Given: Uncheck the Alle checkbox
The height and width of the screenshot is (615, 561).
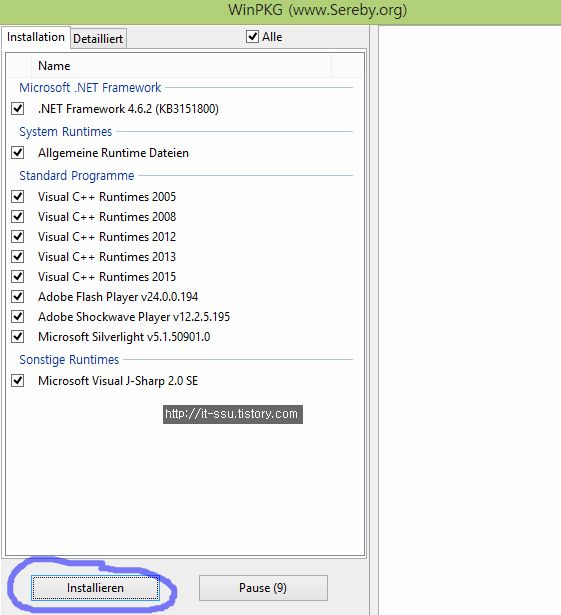Looking at the screenshot, I should click(252, 37).
